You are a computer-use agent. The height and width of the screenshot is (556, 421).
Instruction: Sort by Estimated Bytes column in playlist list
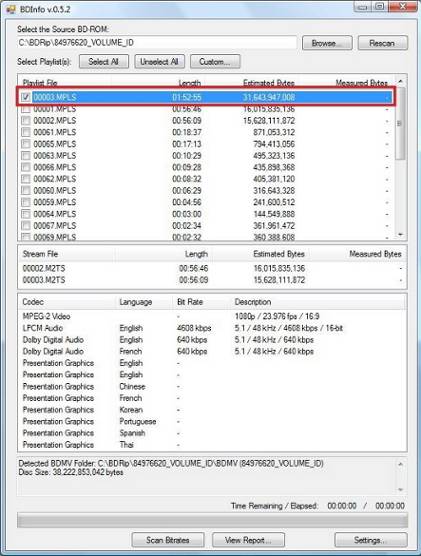(268, 83)
